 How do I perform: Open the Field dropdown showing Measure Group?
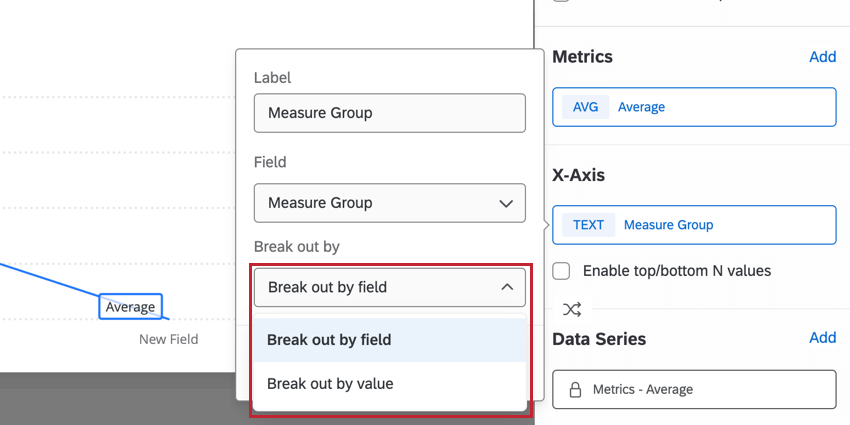pyautogui.click(x=389, y=203)
